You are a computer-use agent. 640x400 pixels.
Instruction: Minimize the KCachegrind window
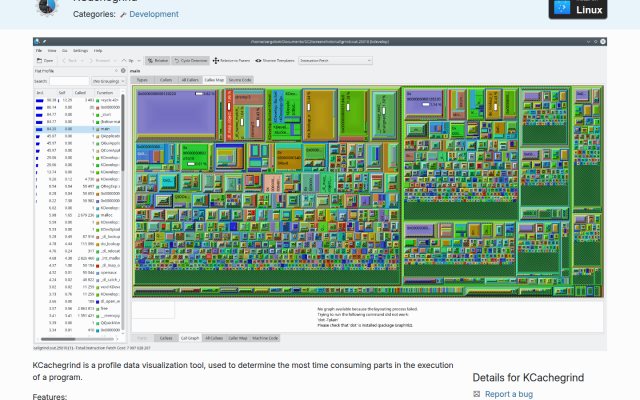click(x=589, y=41)
